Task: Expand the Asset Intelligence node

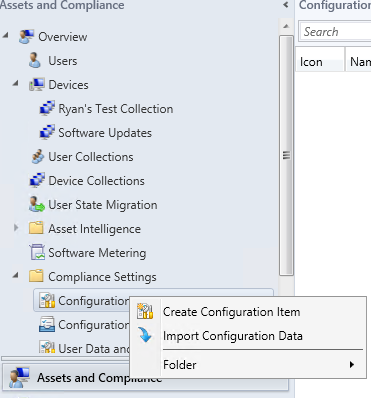Action: (16, 228)
